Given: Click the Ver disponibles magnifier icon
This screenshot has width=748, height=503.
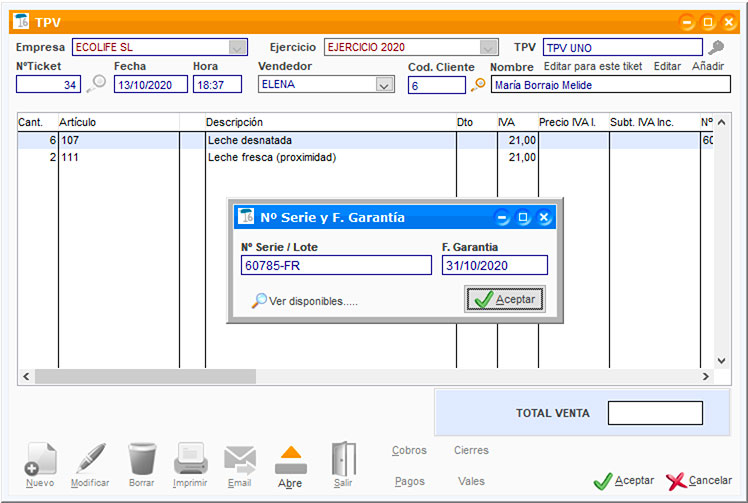Looking at the screenshot, I should tap(259, 300).
